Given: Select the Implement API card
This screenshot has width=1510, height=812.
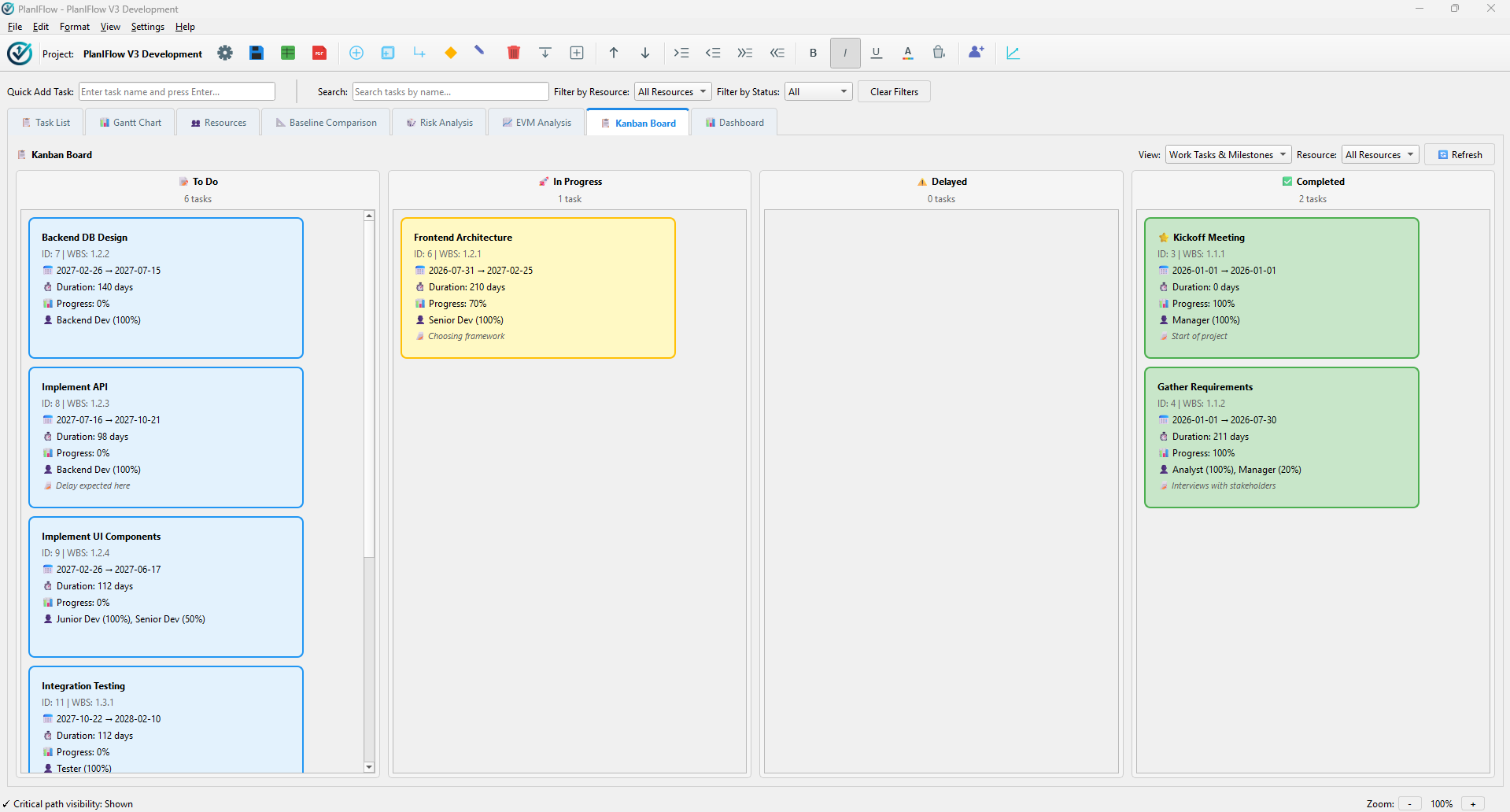Looking at the screenshot, I should [166, 437].
